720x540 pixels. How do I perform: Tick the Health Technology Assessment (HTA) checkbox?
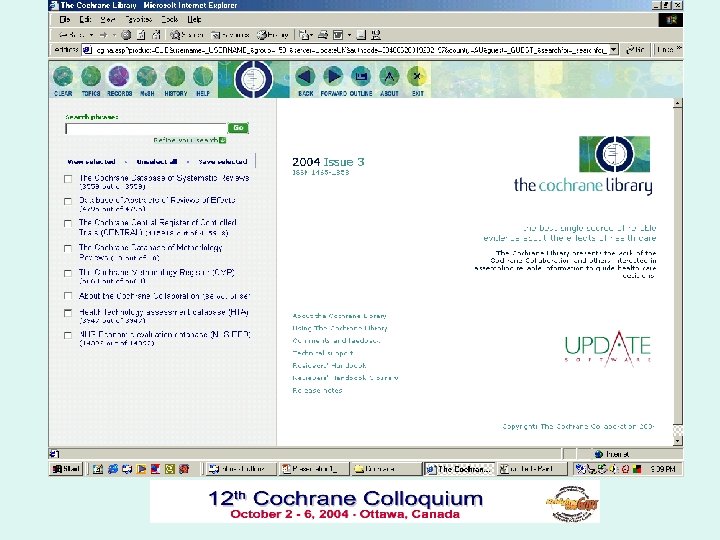[x=68, y=313]
